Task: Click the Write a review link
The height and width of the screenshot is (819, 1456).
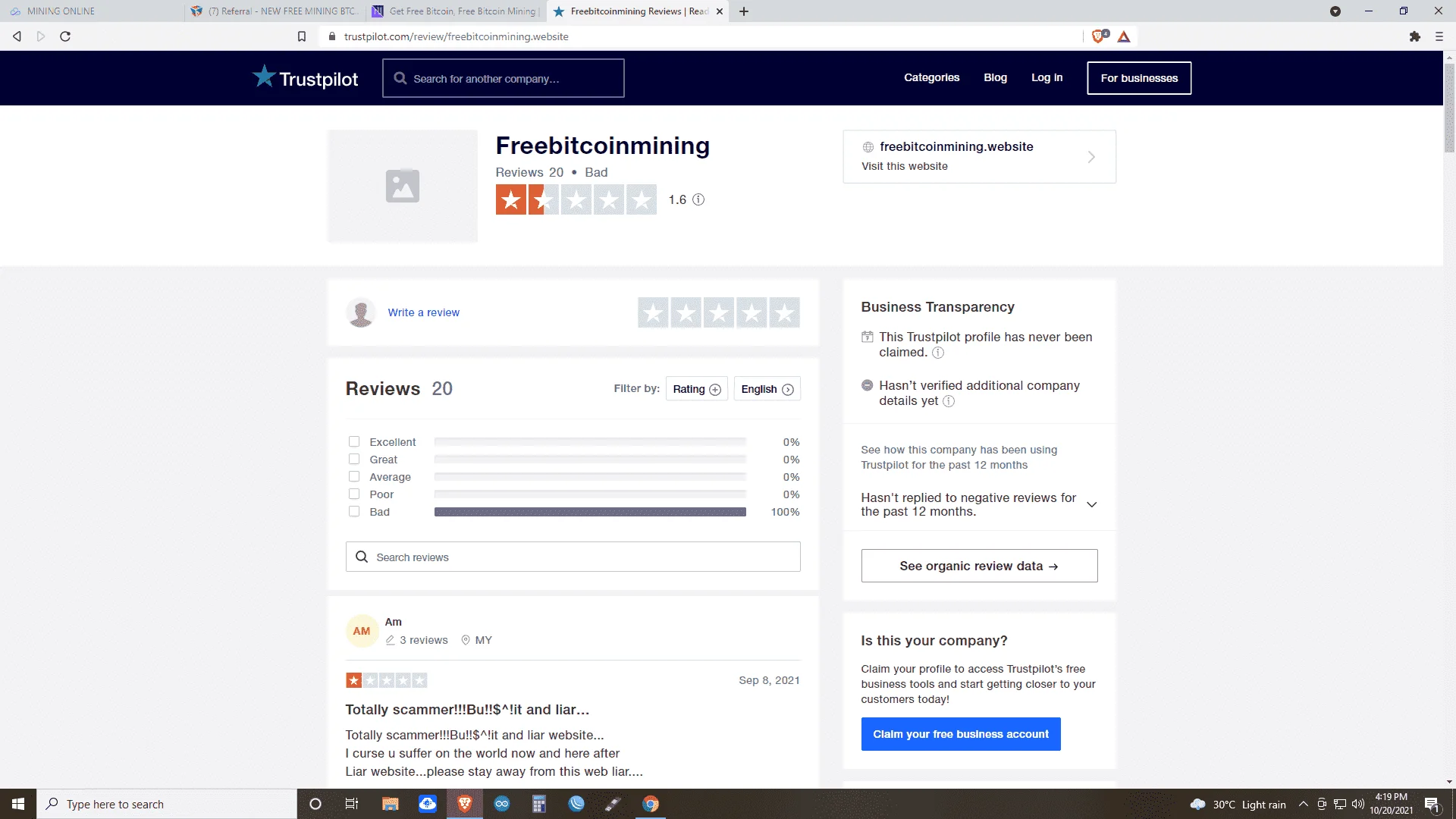Action: (x=423, y=312)
